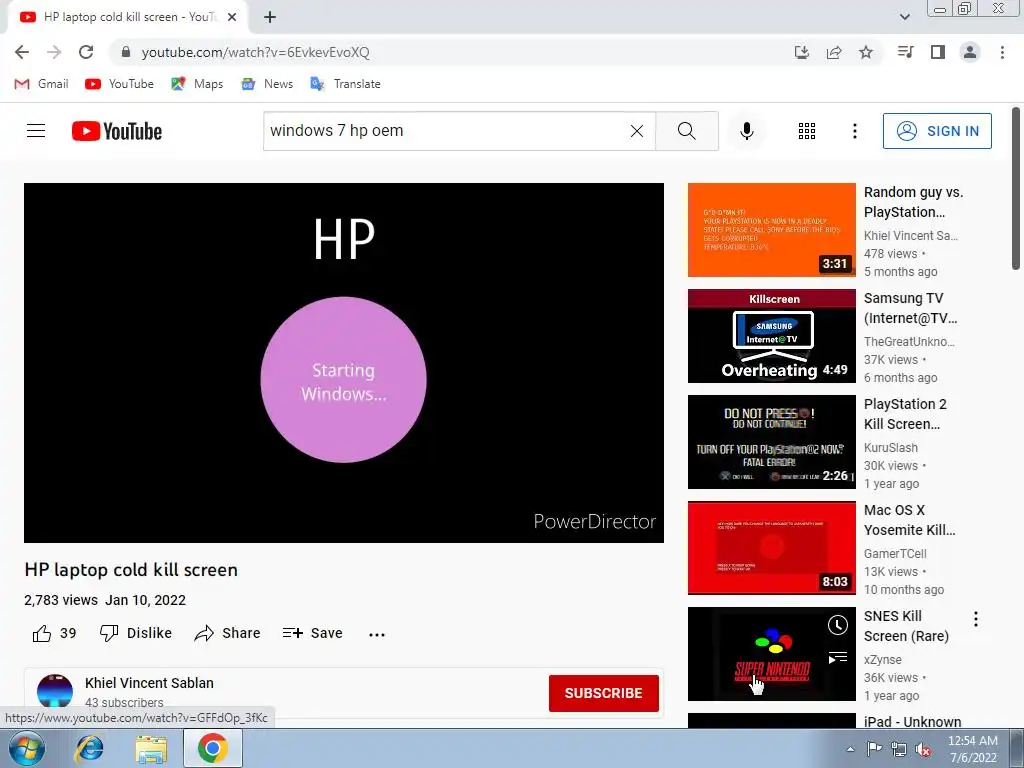The height and width of the screenshot is (768, 1024).
Task: Launch Internet Explorer from the taskbar
Action: 89,748
